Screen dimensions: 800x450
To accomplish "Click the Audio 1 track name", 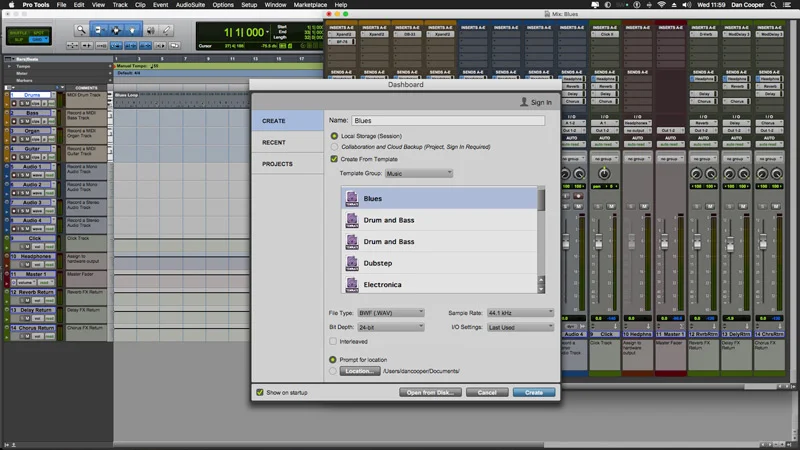I will [x=32, y=167].
